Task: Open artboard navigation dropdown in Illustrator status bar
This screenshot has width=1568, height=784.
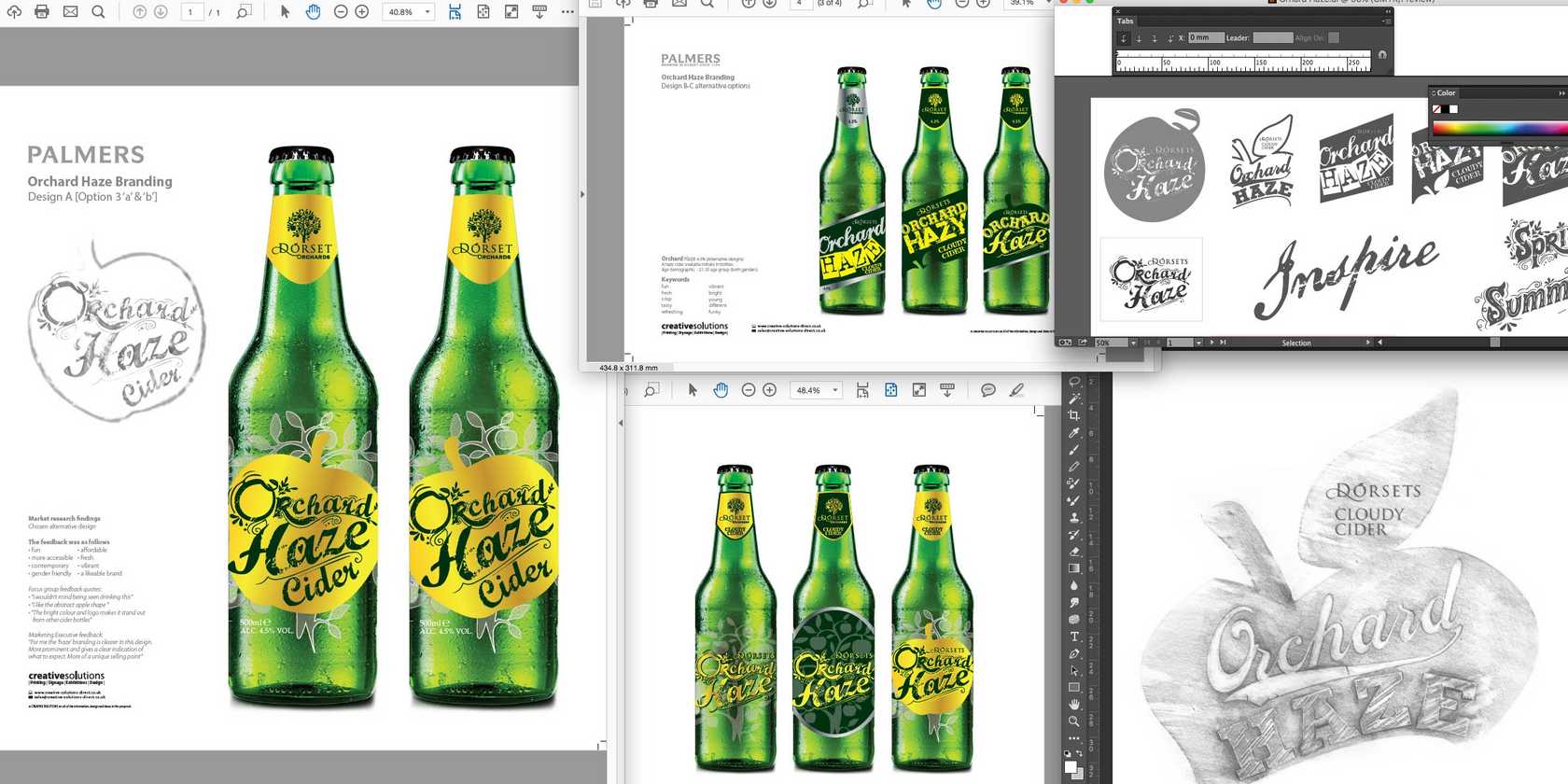Action: [1198, 343]
